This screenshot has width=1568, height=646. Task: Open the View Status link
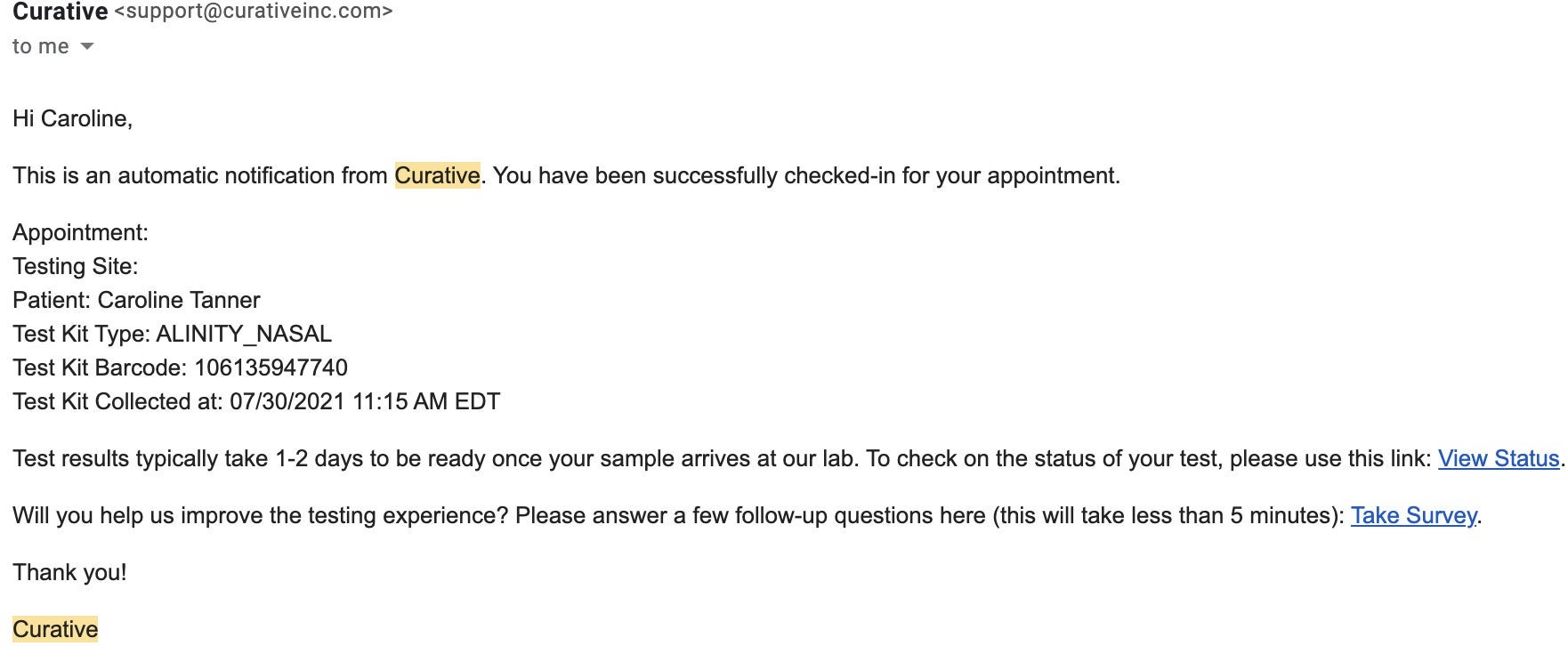click(x=1499, y=458)
